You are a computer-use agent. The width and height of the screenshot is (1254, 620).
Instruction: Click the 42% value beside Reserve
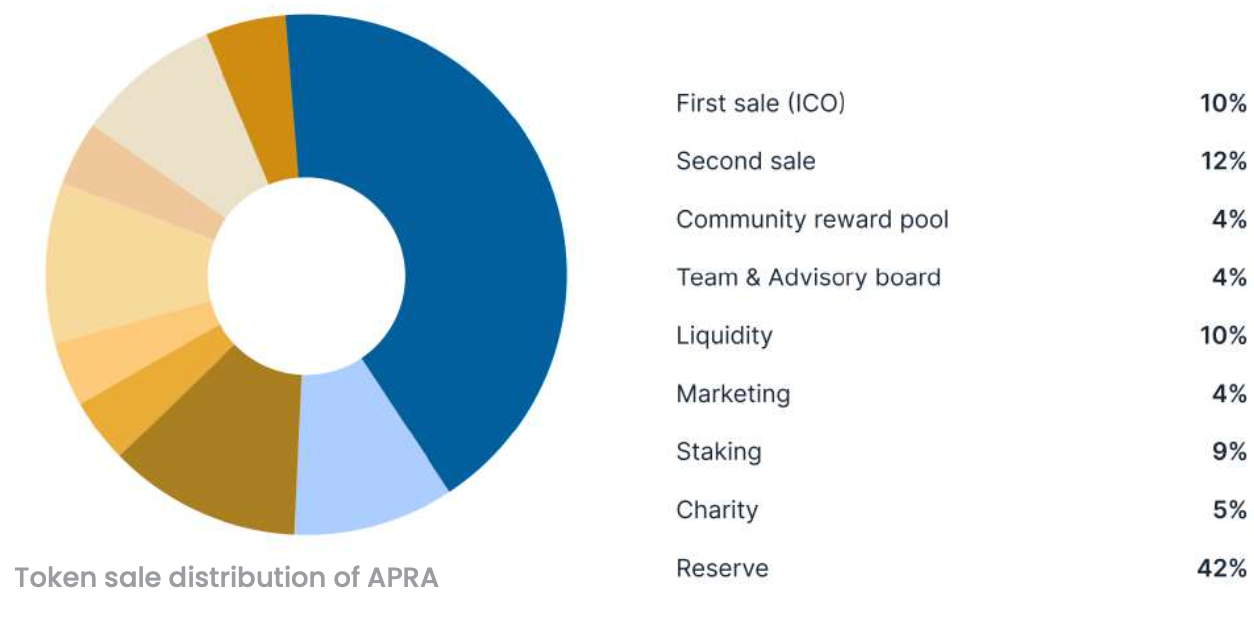(1222, 569)
